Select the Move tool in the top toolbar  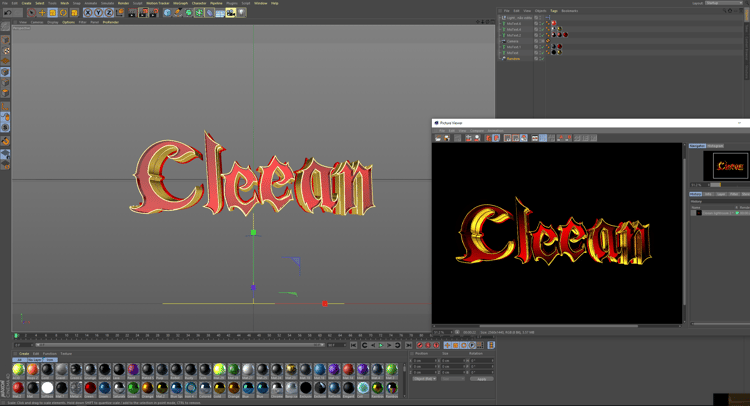coord(42,13)
